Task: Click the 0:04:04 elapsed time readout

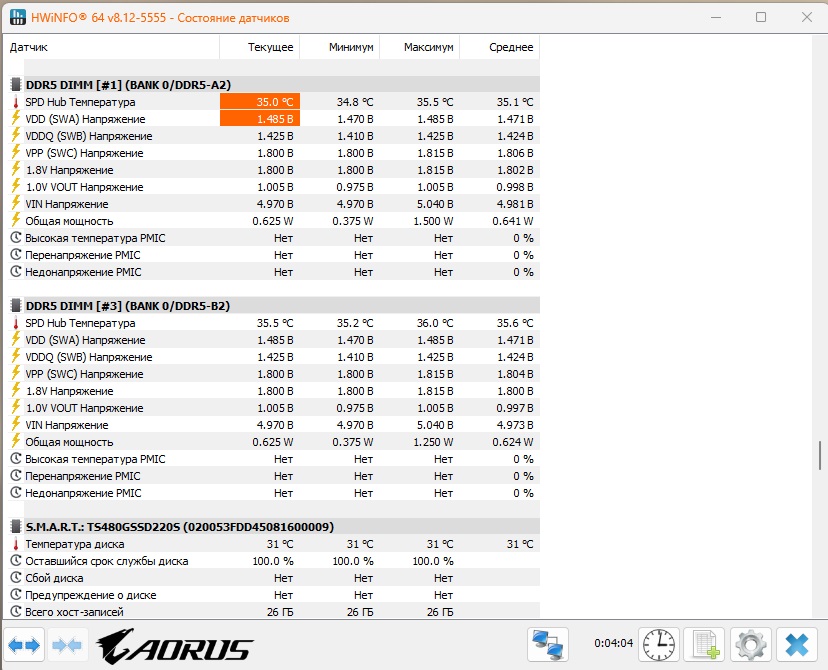Action: pyautogui.click(x=613, y=643)
